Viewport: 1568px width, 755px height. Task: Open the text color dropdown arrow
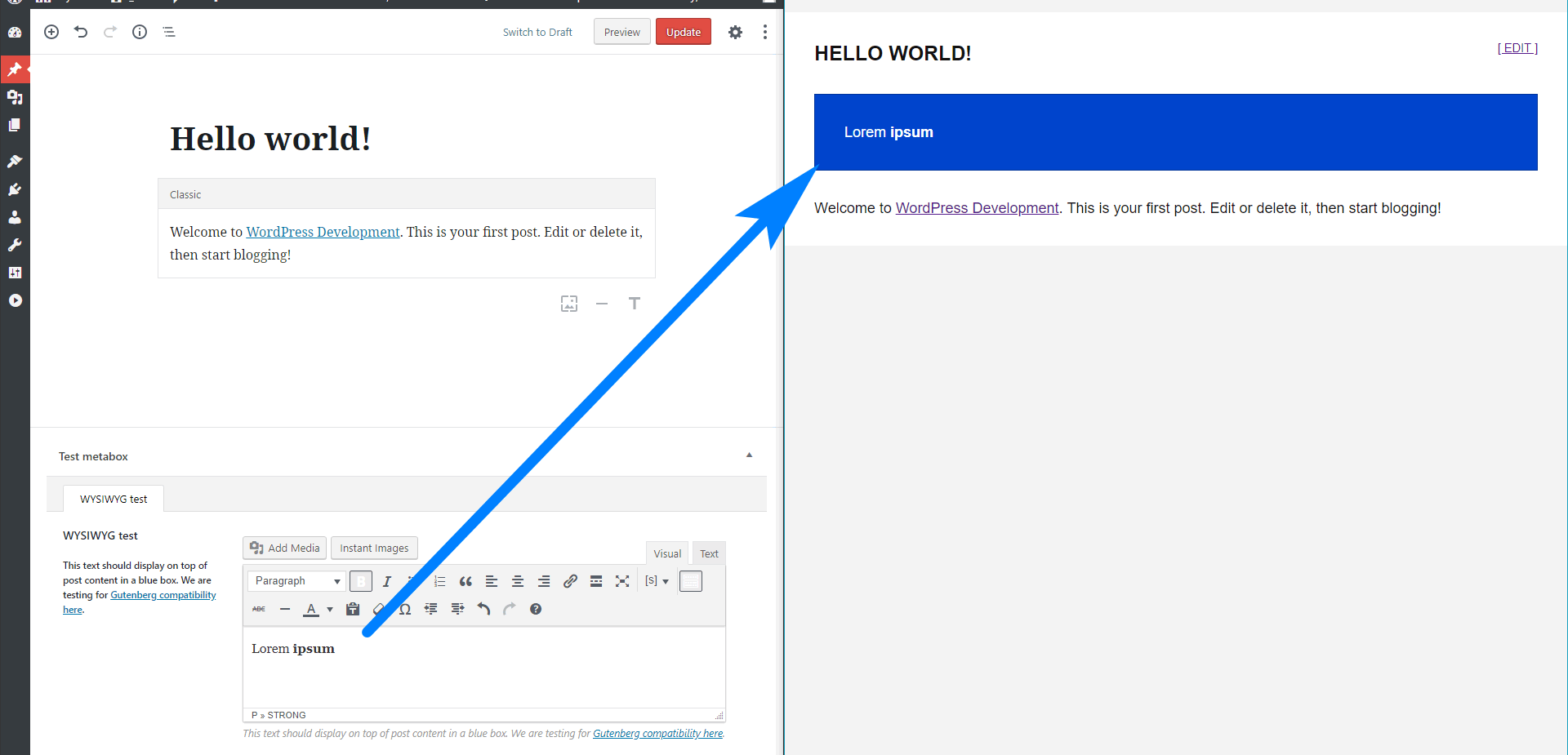(x=330, y=609)
